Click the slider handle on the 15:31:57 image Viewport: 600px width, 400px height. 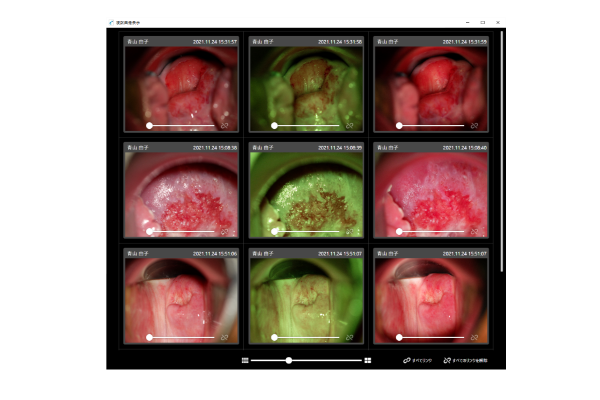click(149, 126)
